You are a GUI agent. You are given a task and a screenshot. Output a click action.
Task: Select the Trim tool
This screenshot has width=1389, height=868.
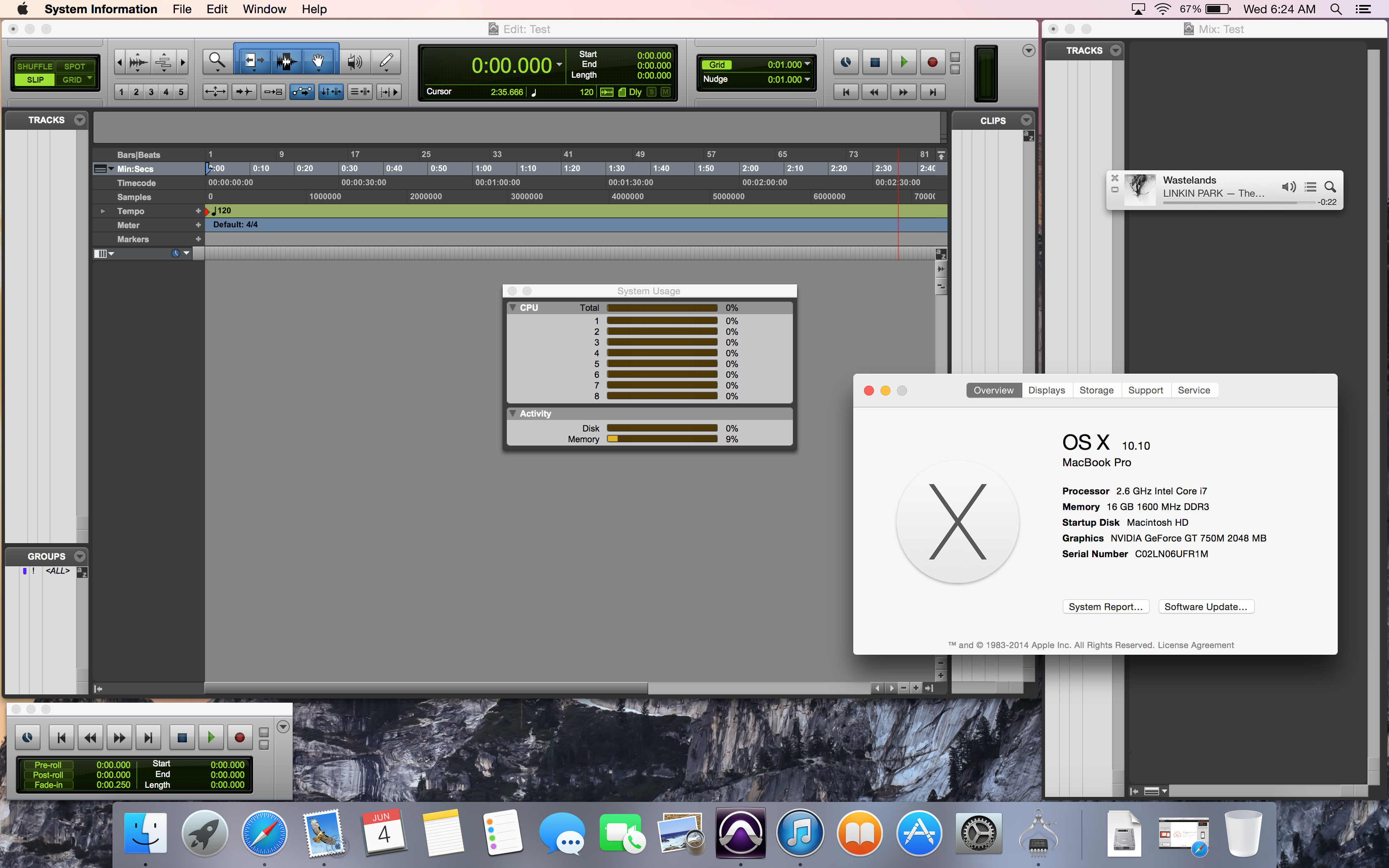click(x=251, y=61)
